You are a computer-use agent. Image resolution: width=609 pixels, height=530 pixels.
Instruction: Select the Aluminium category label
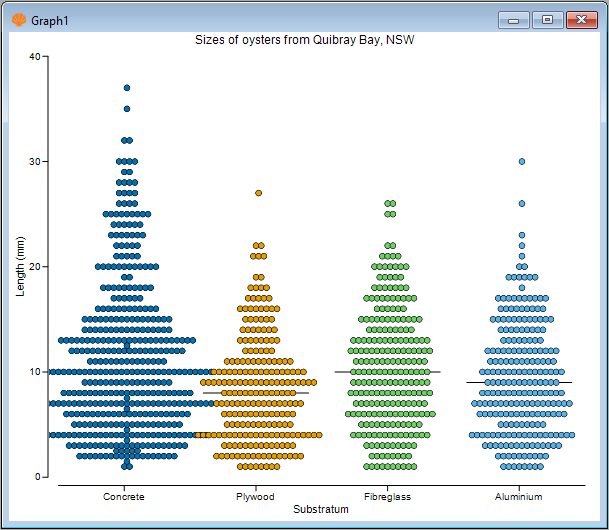click(x=519, y=496)
